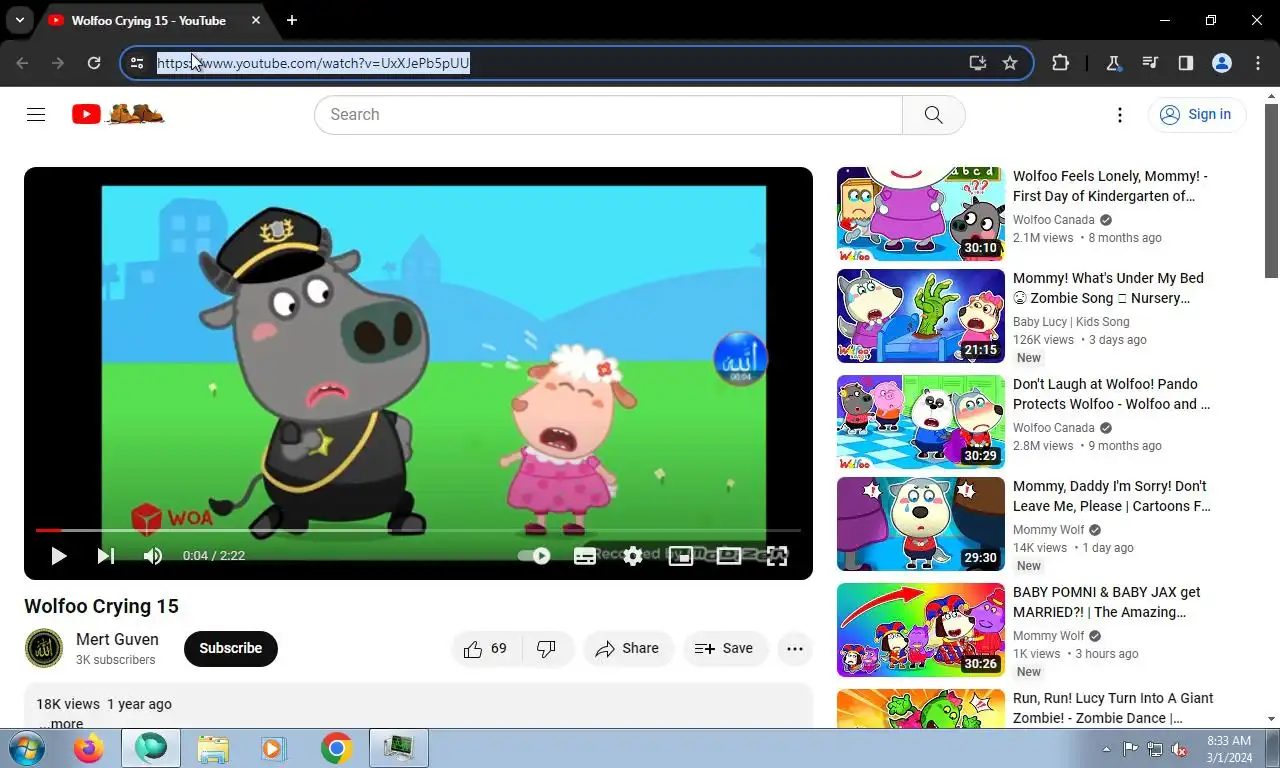The height and width of the screenshot is (768, 1280).
Task: Focus the YouTube Search field
Action: pyautogui.click(x=608, y=115)
